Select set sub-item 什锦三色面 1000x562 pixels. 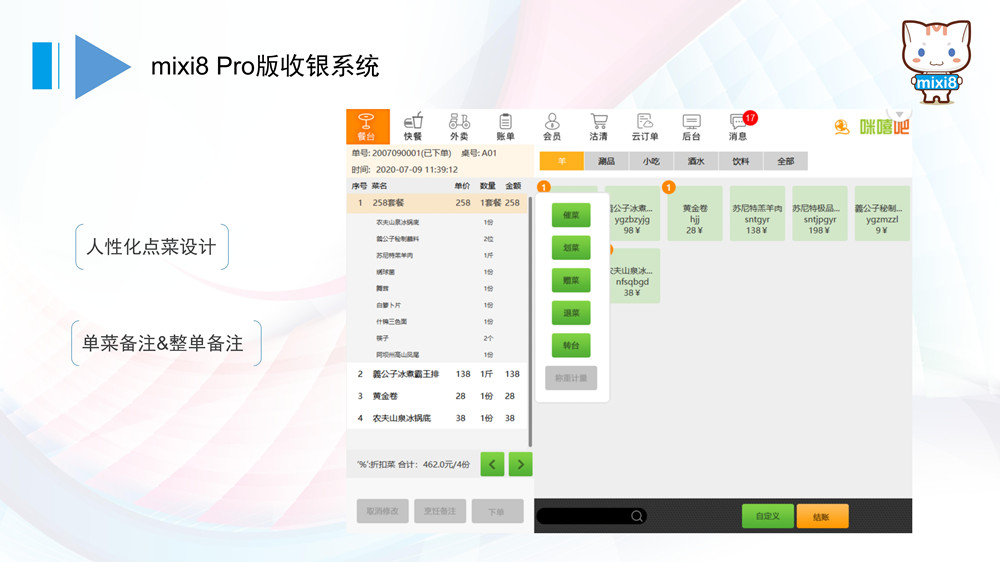point(438,322)
